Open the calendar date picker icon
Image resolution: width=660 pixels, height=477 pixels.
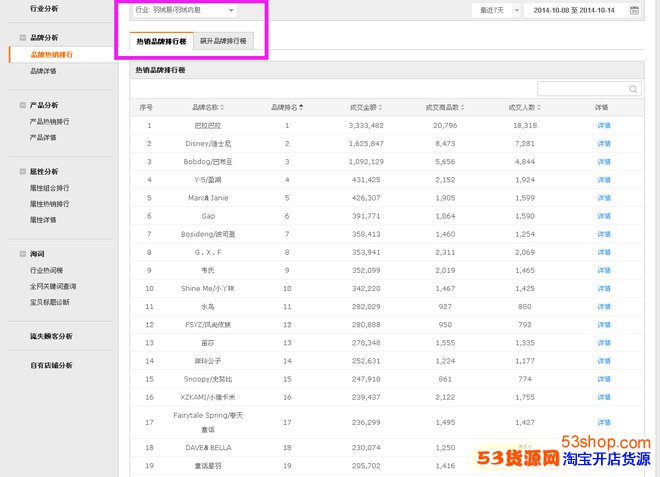(x=634, y=10)
